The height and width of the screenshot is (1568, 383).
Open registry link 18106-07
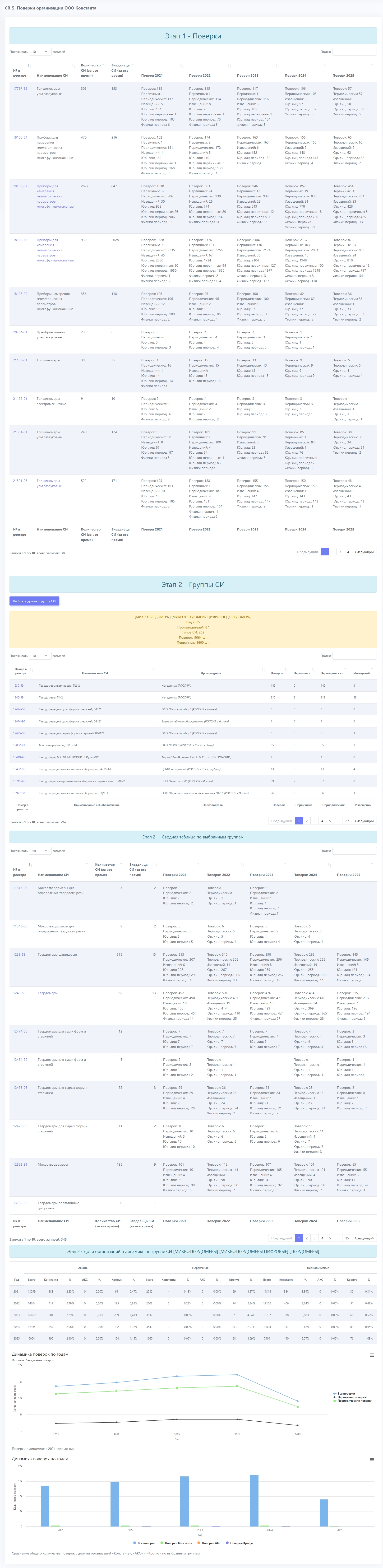click(x=20, y=186)
